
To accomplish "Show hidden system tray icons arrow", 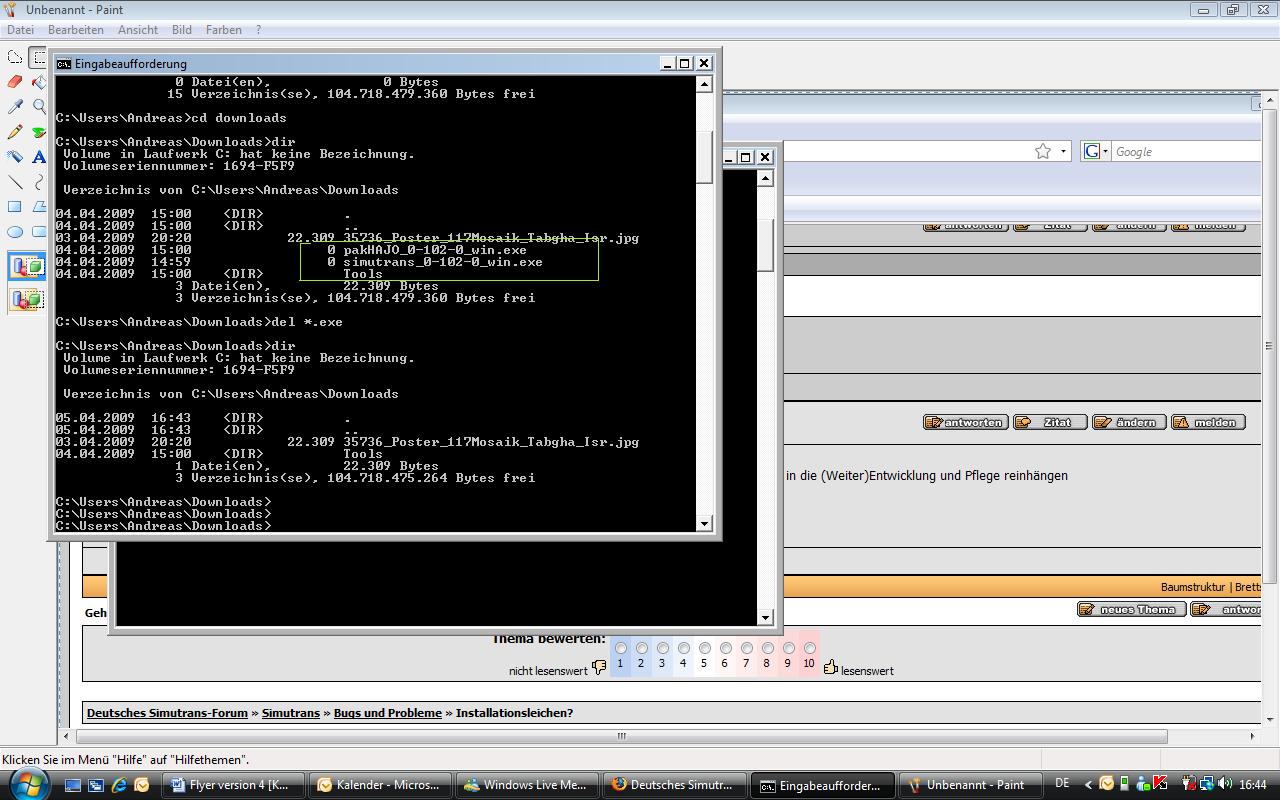I will tap(1088, 785).
